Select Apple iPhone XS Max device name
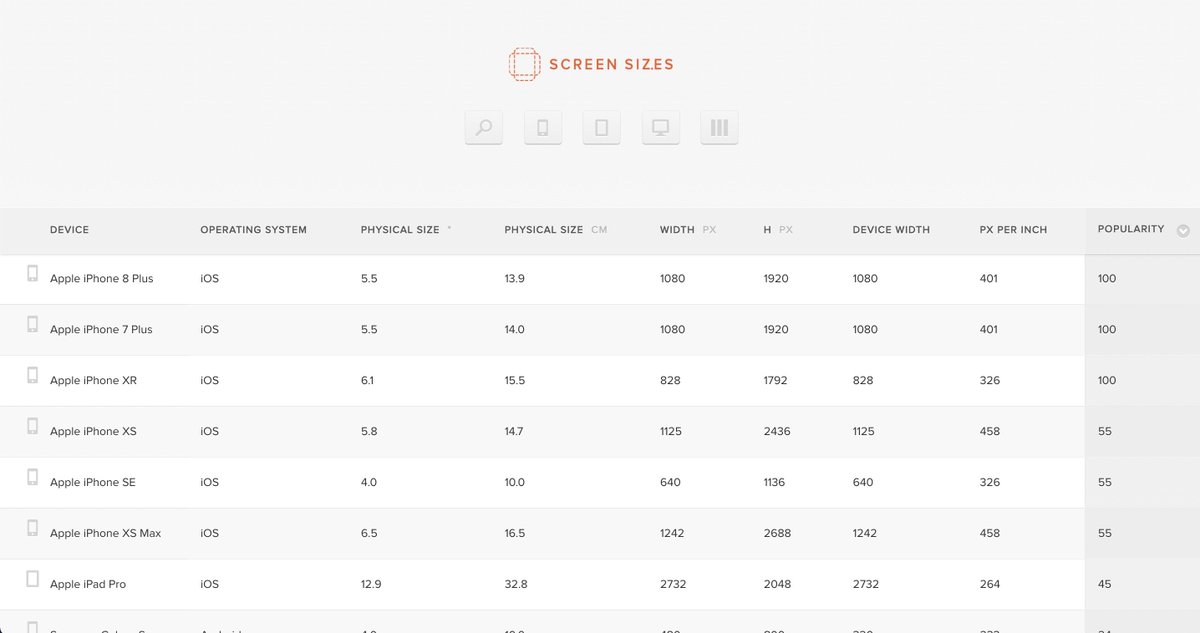 coord(105,534)
